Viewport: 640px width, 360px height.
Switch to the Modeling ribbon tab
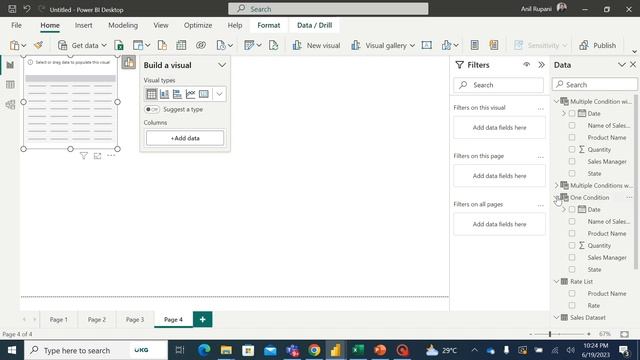coord(123,25)
